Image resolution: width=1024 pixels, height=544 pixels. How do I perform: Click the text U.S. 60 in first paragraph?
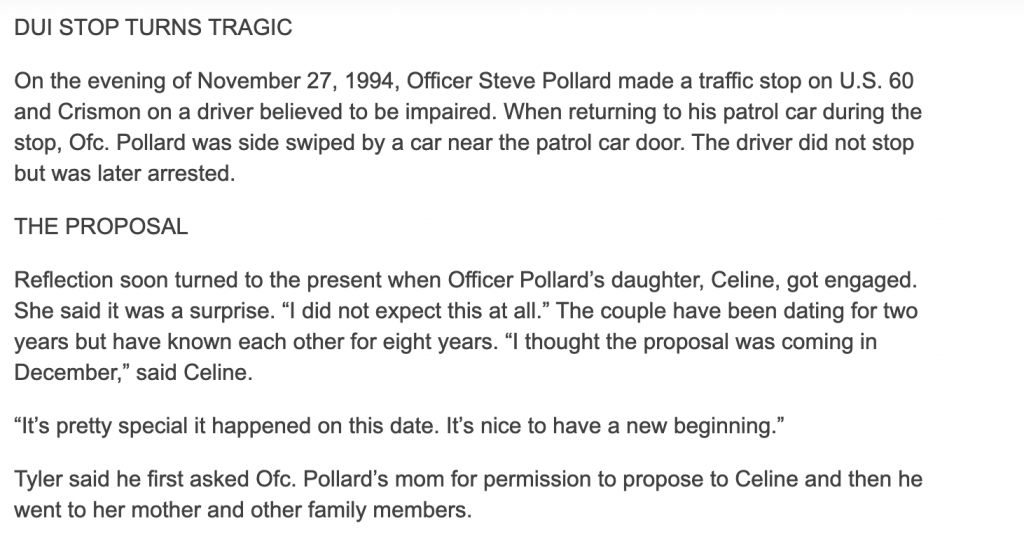(876, 81)
